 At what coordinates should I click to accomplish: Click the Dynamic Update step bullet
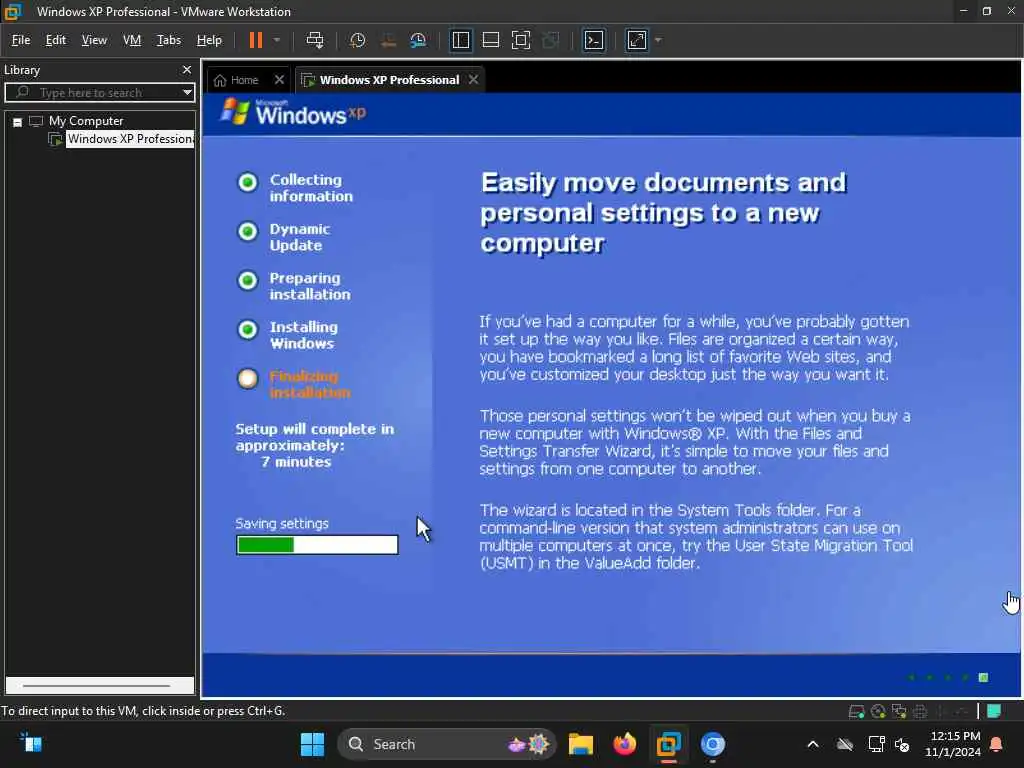[x=248, y=231]
